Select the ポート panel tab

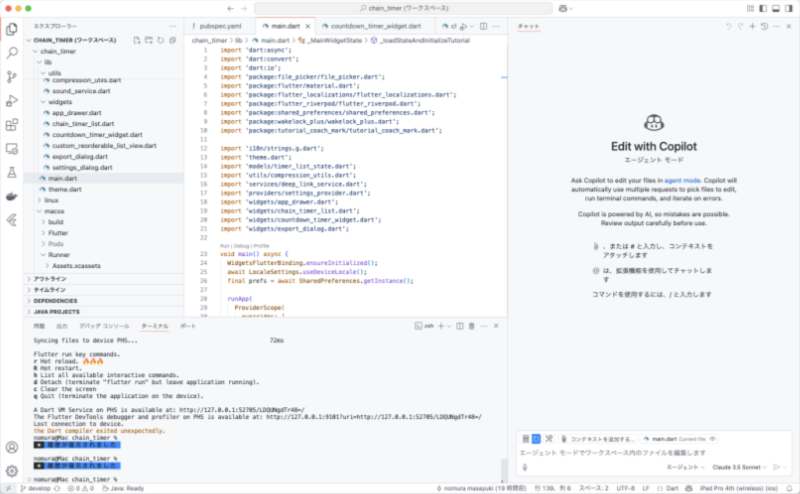click(188, 326)
